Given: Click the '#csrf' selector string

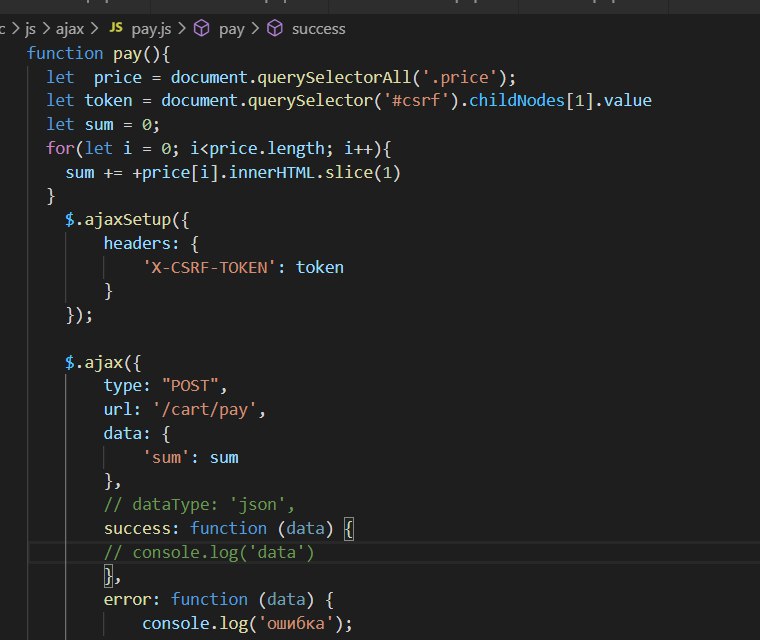Looking at the screenshot, I should pos(416,101).
